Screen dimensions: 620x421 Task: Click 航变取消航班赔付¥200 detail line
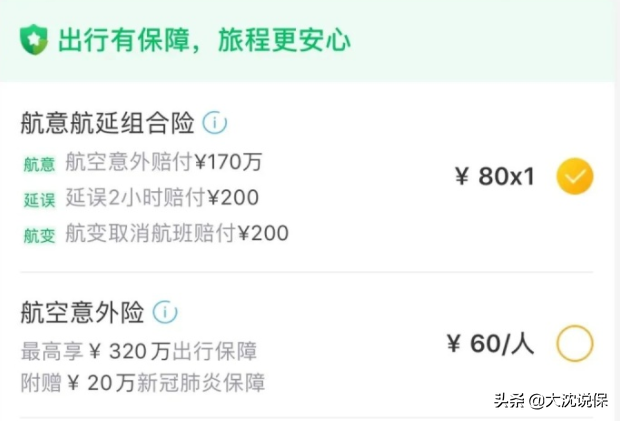[177, 233]
